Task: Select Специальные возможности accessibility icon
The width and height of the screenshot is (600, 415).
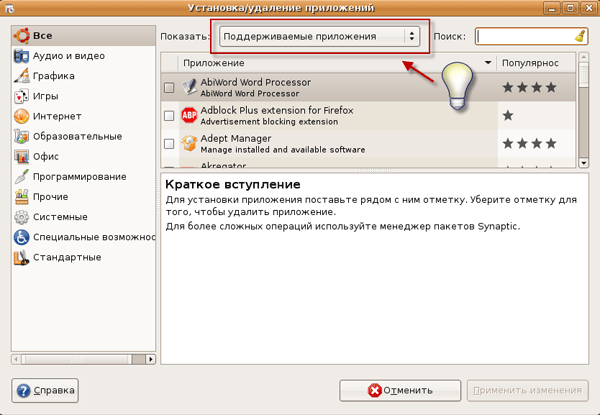Action: tap(22, 237)
